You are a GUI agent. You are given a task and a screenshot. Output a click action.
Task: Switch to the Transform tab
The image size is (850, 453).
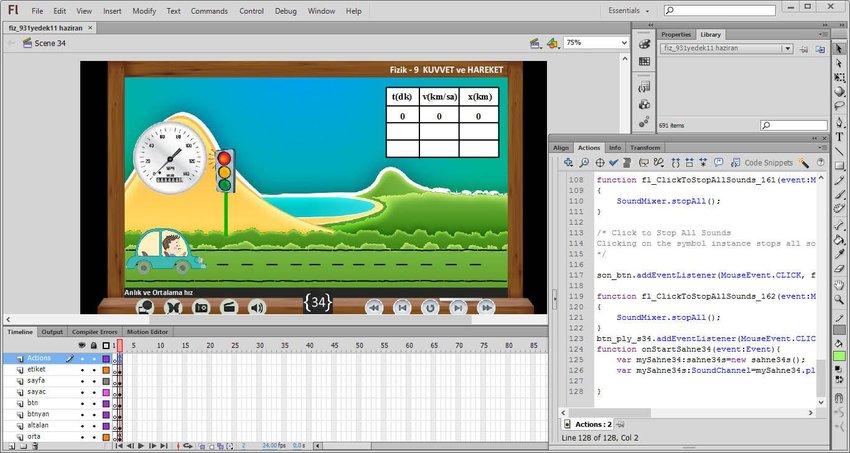[x=645, y=147]
